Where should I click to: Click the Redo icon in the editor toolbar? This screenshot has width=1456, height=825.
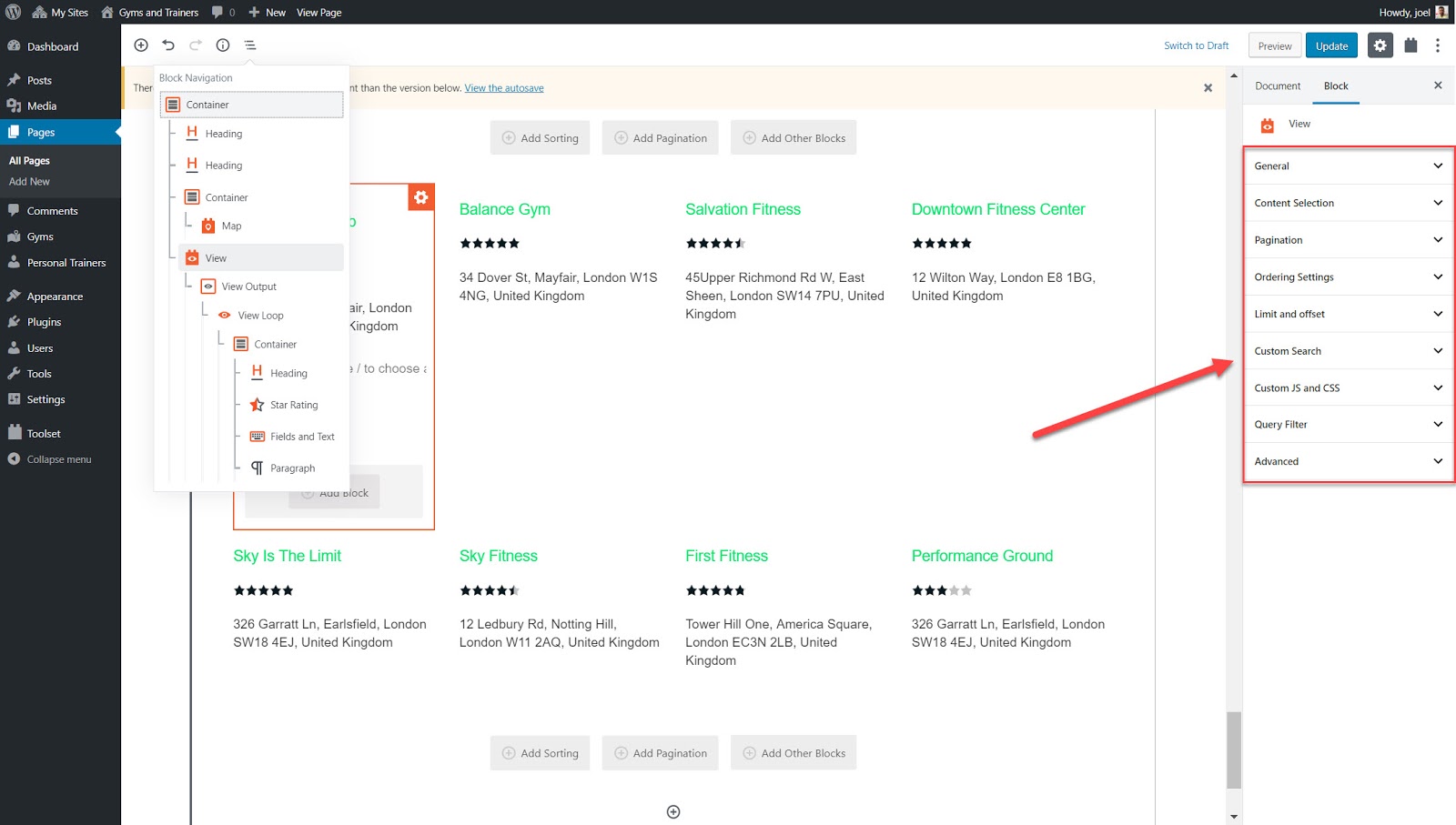coord(195,45)
